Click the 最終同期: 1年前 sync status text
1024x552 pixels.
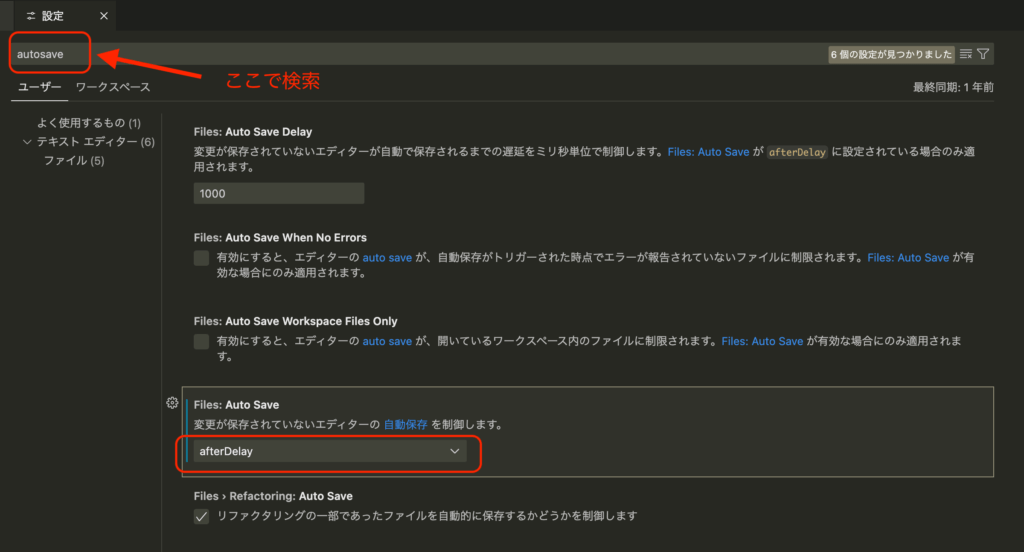[953, 88]
